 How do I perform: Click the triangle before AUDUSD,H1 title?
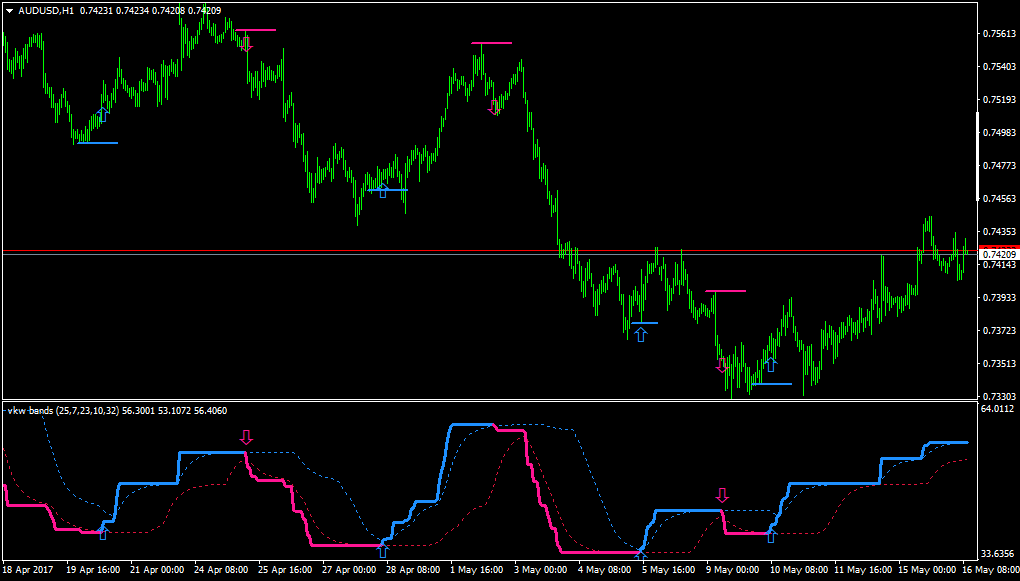point(10,10)
